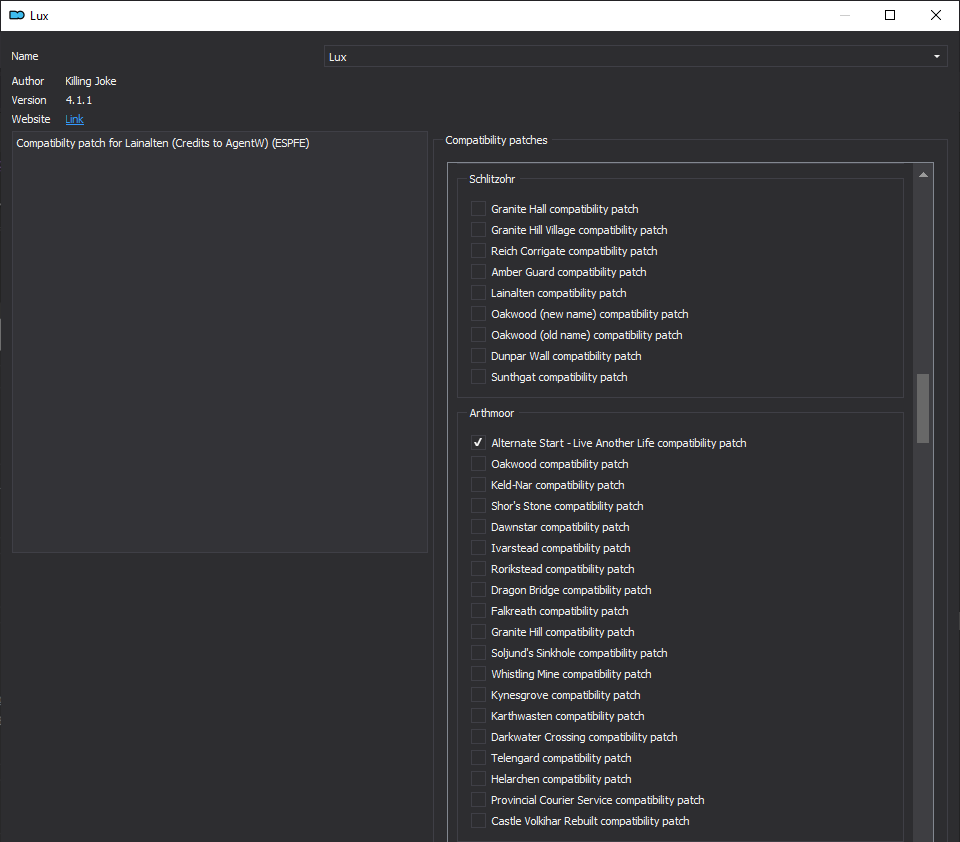Tick Granite Hall compatibility patch checkbox
Image resolution: width=960 pixels, height=842 pixels.
coord(478,209)
